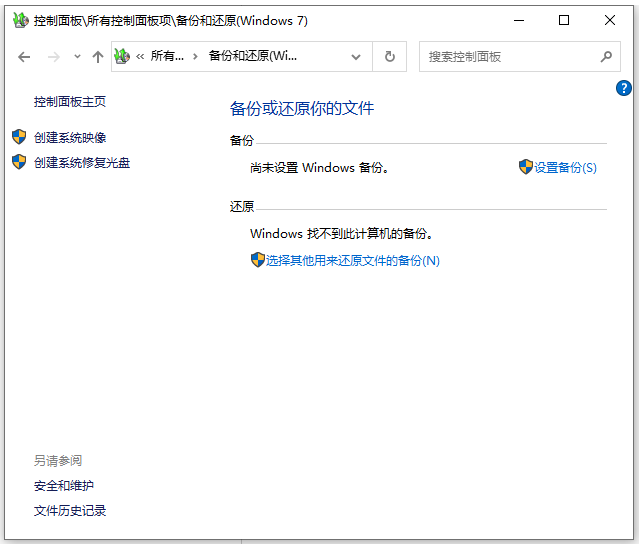Go up one level arrow

point(98,57)
